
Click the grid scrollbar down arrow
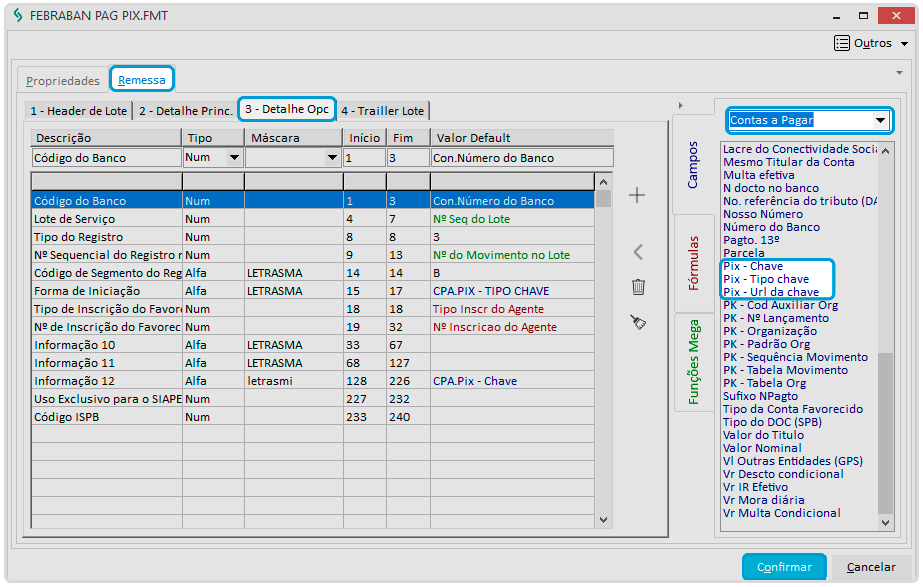[603, 520]
